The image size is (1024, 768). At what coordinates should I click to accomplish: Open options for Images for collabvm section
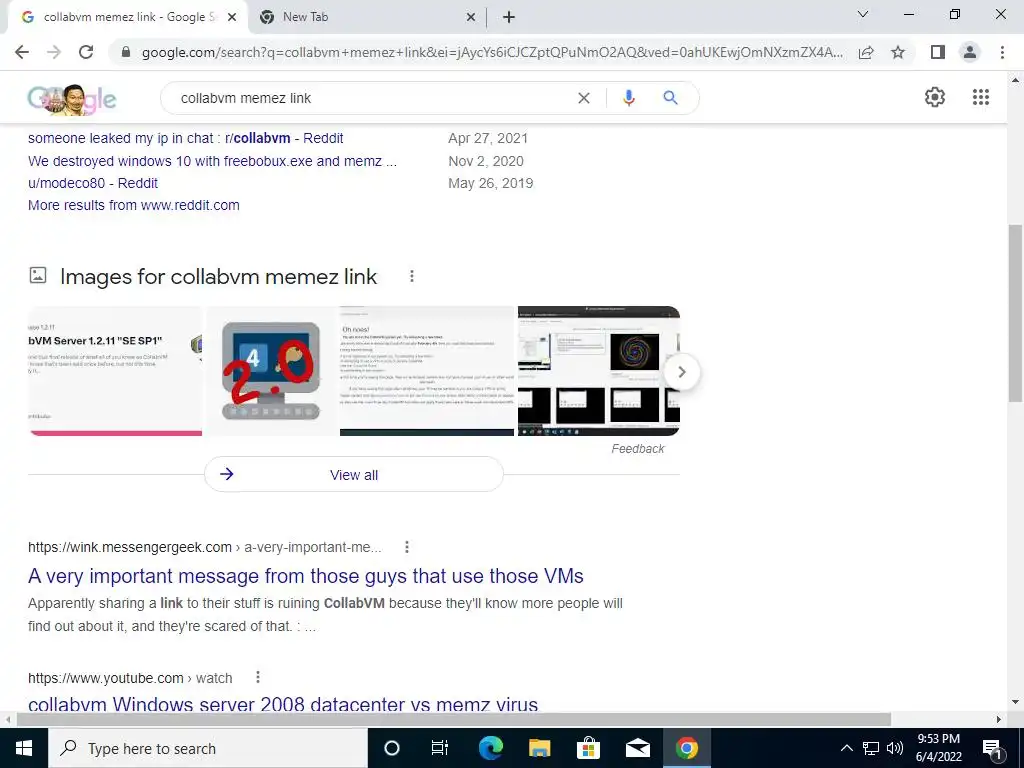tap(411, 276)
